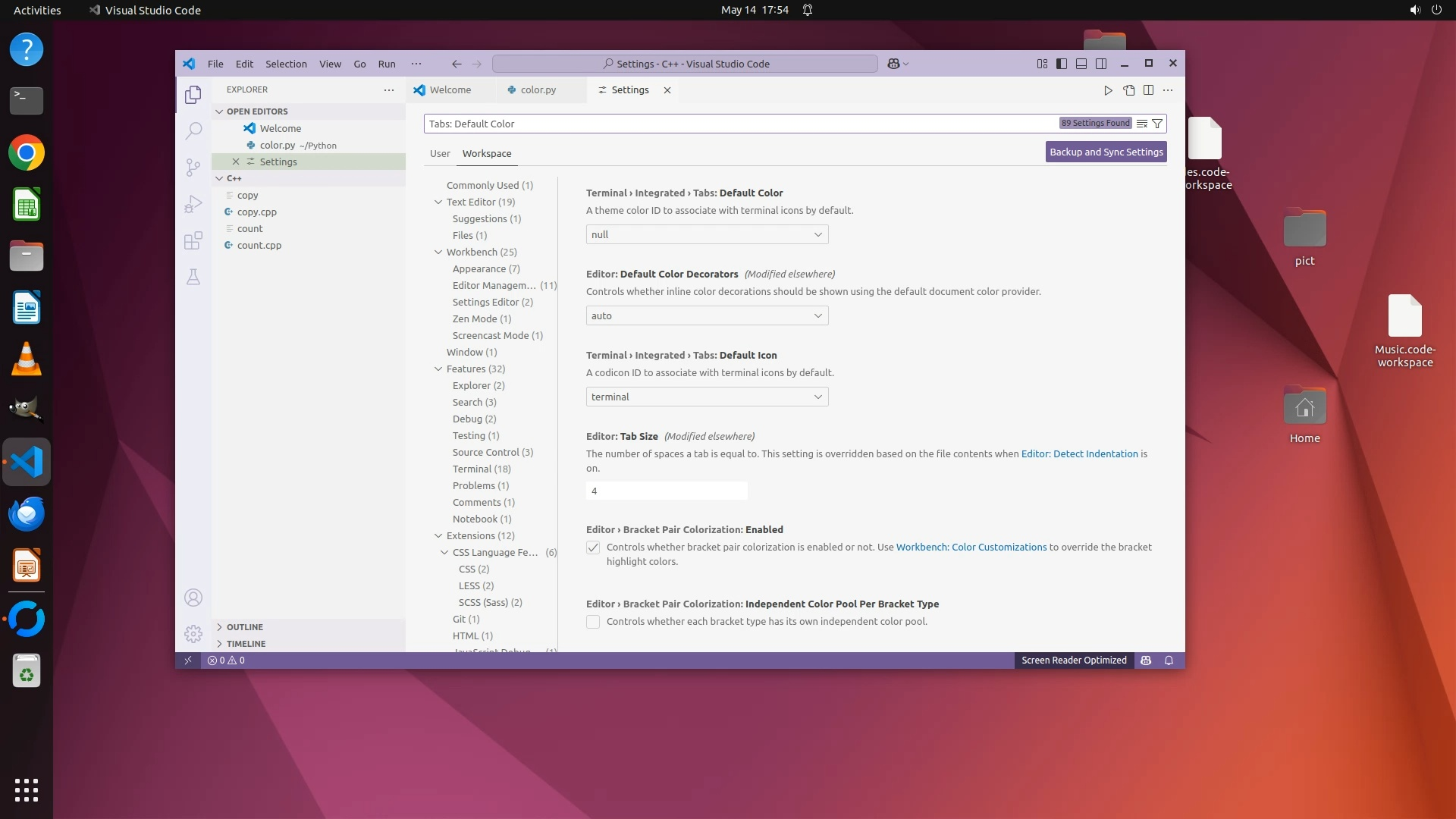Click the Manage gear icon
Image resolution: width=1456 pixels, height=819 pixels.
[193, 633]
